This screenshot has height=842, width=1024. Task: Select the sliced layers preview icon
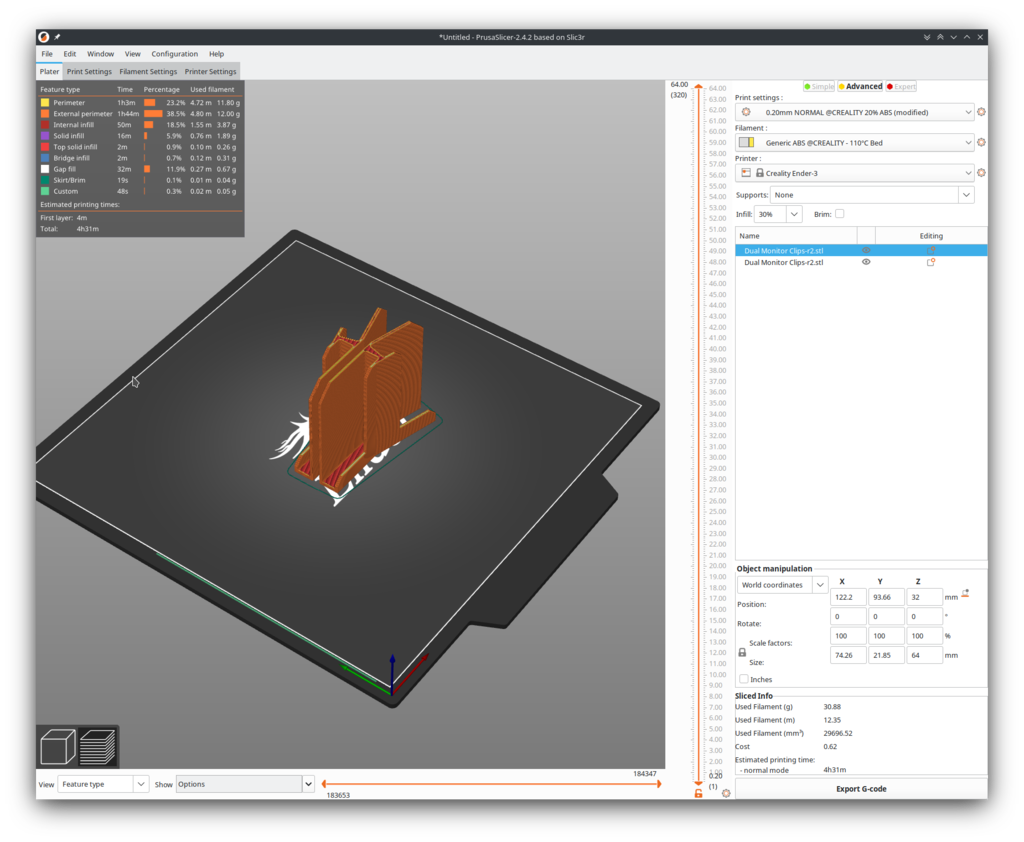pos(97,746)
